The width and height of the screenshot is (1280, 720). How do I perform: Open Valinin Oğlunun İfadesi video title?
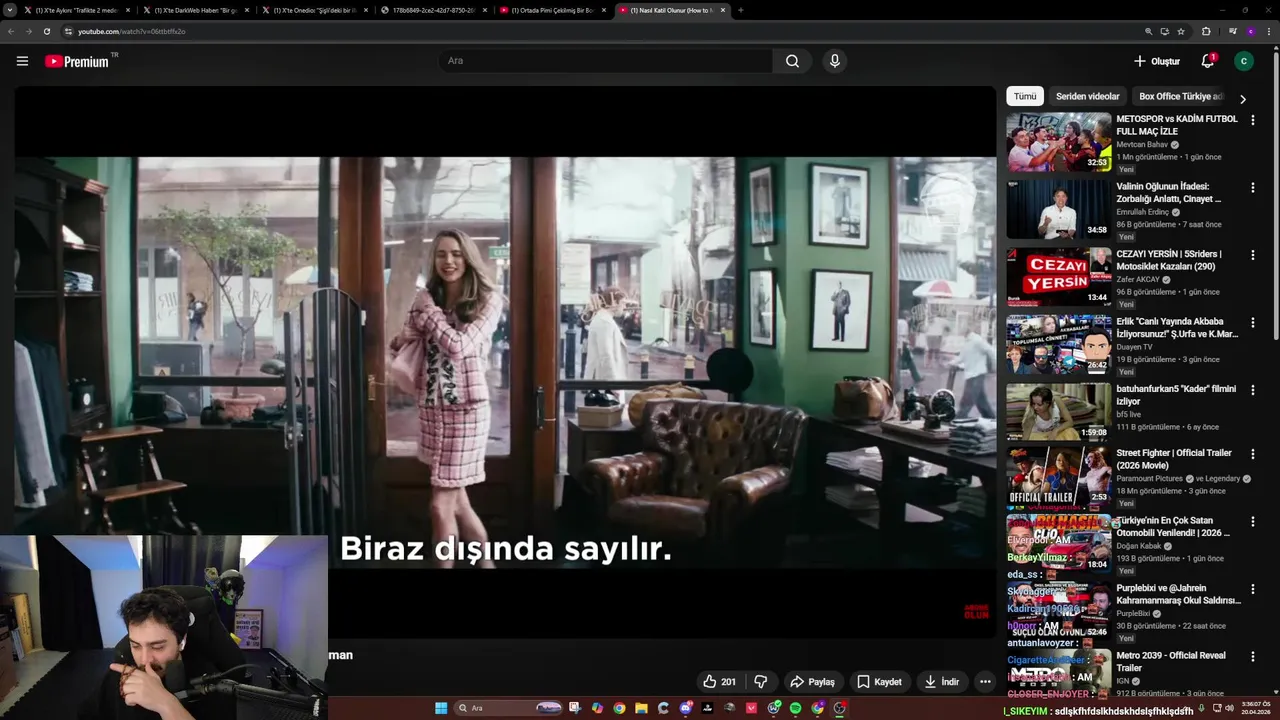(x=1168, y=193)
